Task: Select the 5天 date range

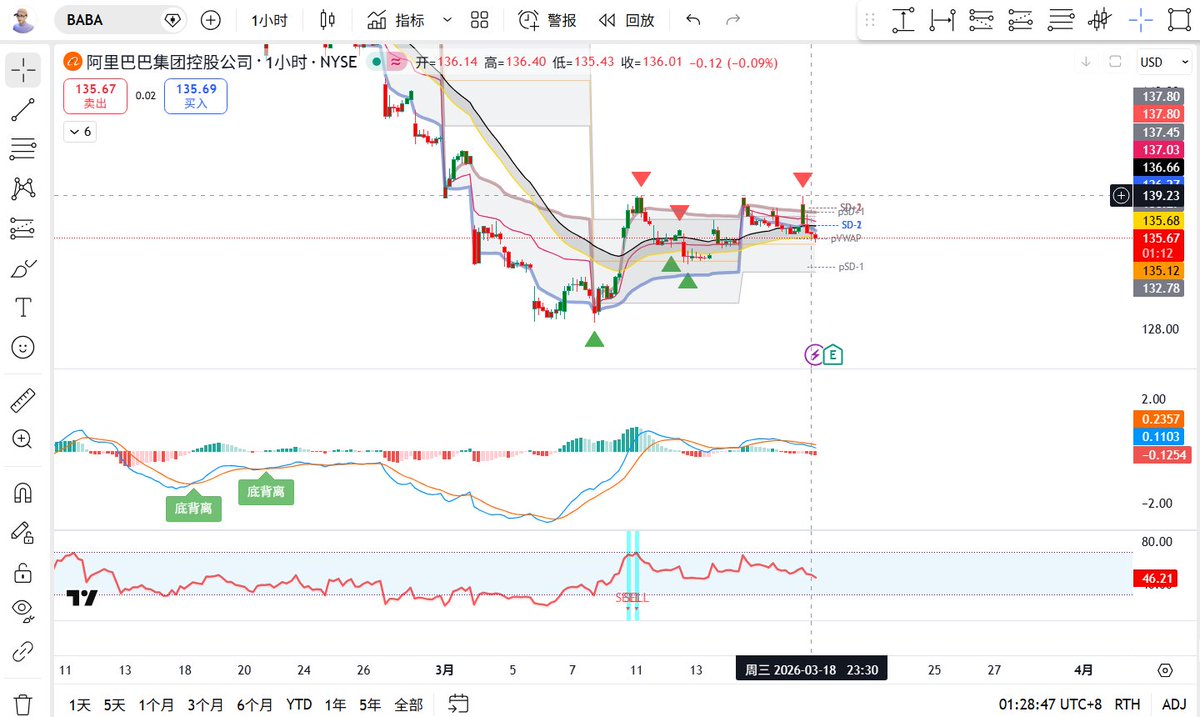Action: tap(115, 705)
